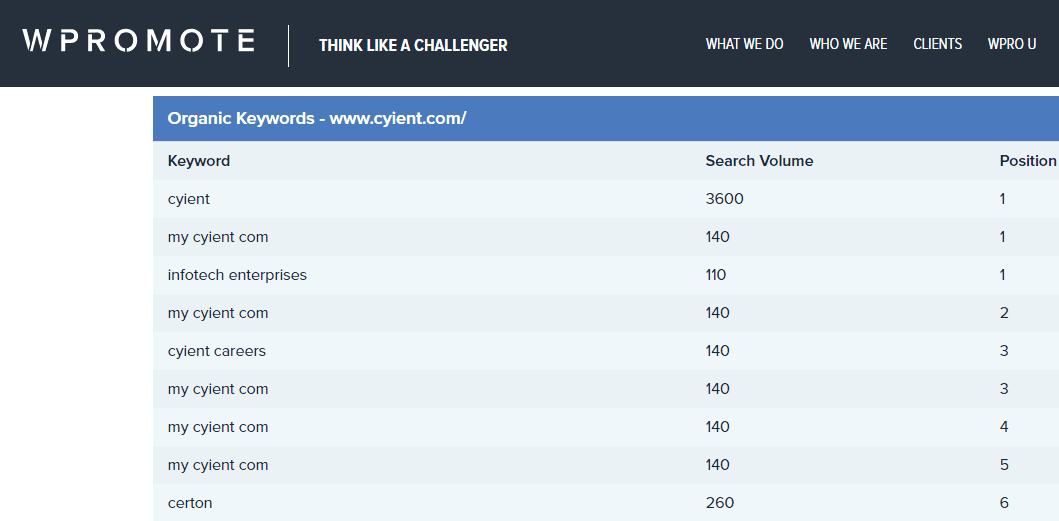Sort by the Search Volume column header
Image resolution: width=1059 pixels, height=521 pixels.
[759, 161]
